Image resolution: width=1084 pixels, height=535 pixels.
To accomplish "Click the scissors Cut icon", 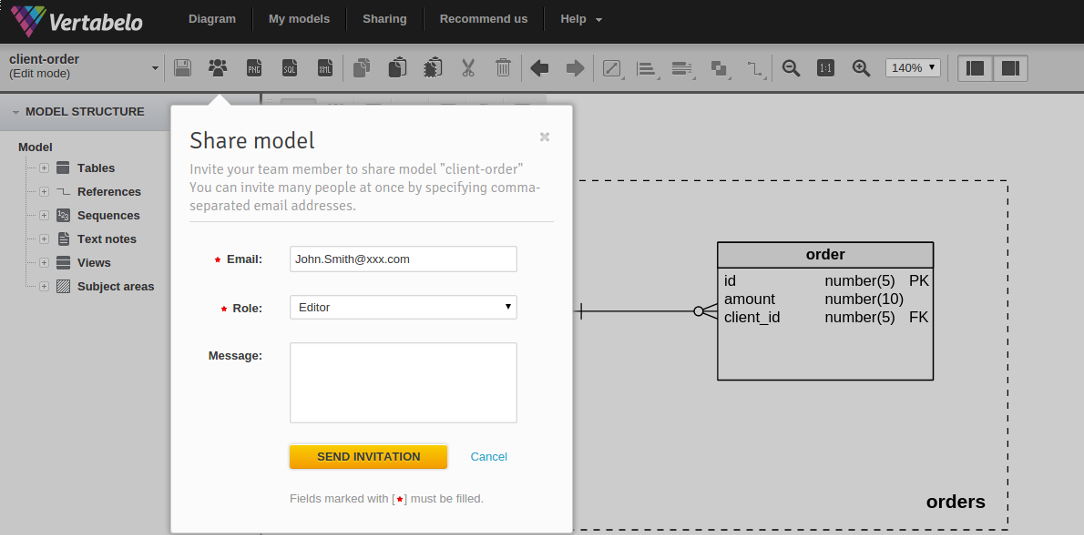I will click(467, 68).
